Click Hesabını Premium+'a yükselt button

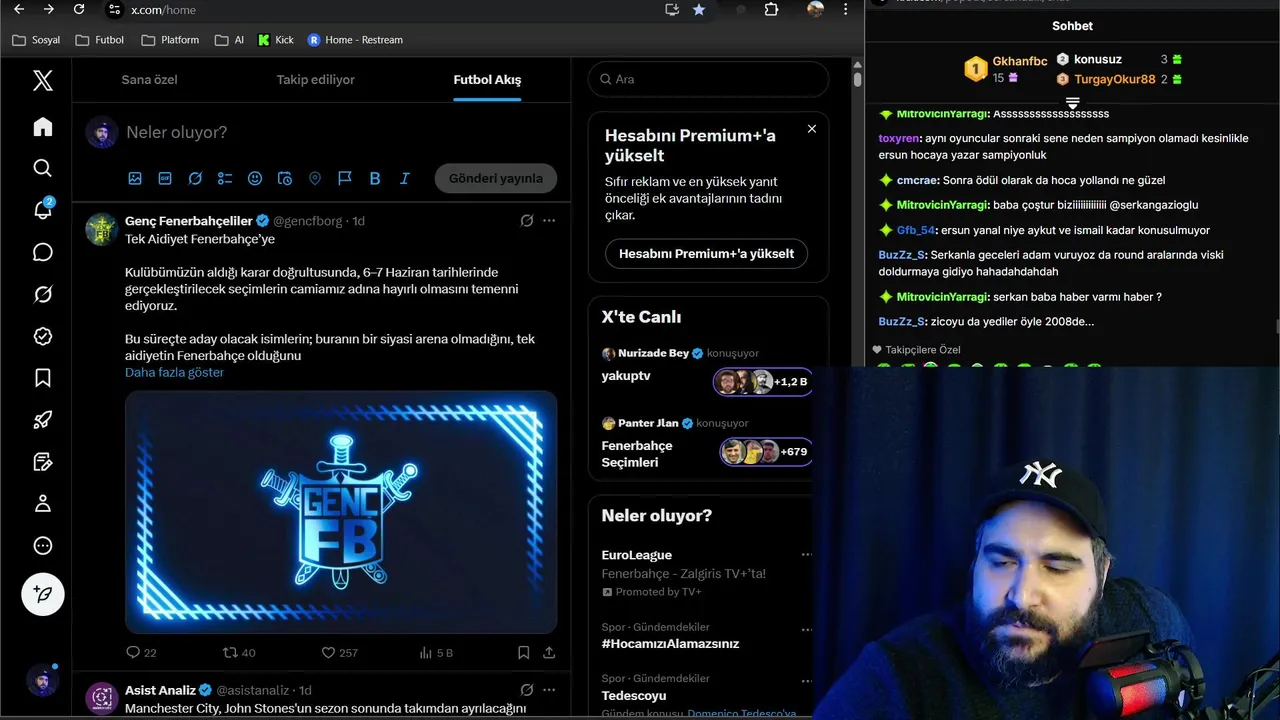click(706, 253)
